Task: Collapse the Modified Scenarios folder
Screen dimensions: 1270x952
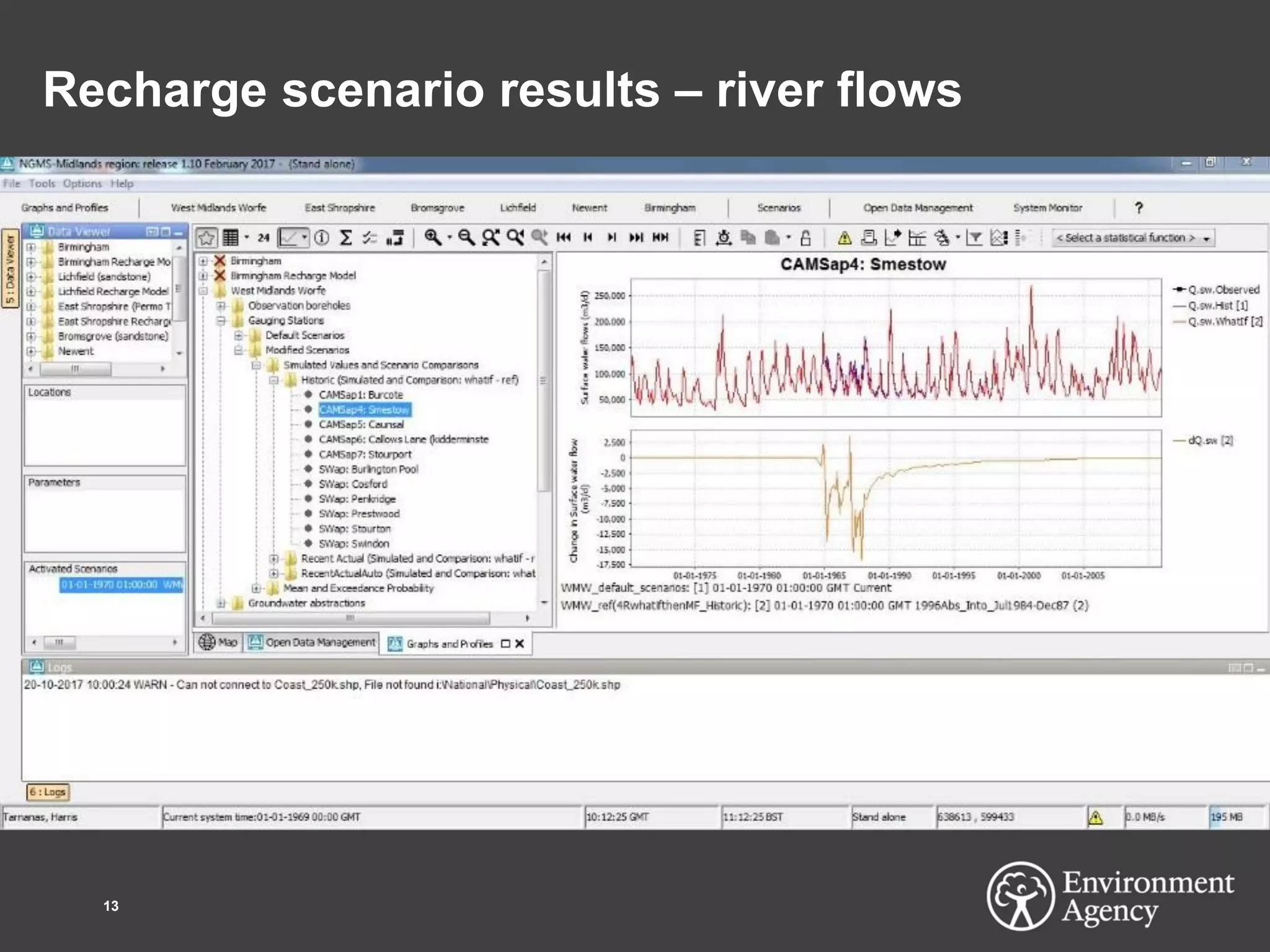Action: (x=238, y=350)
